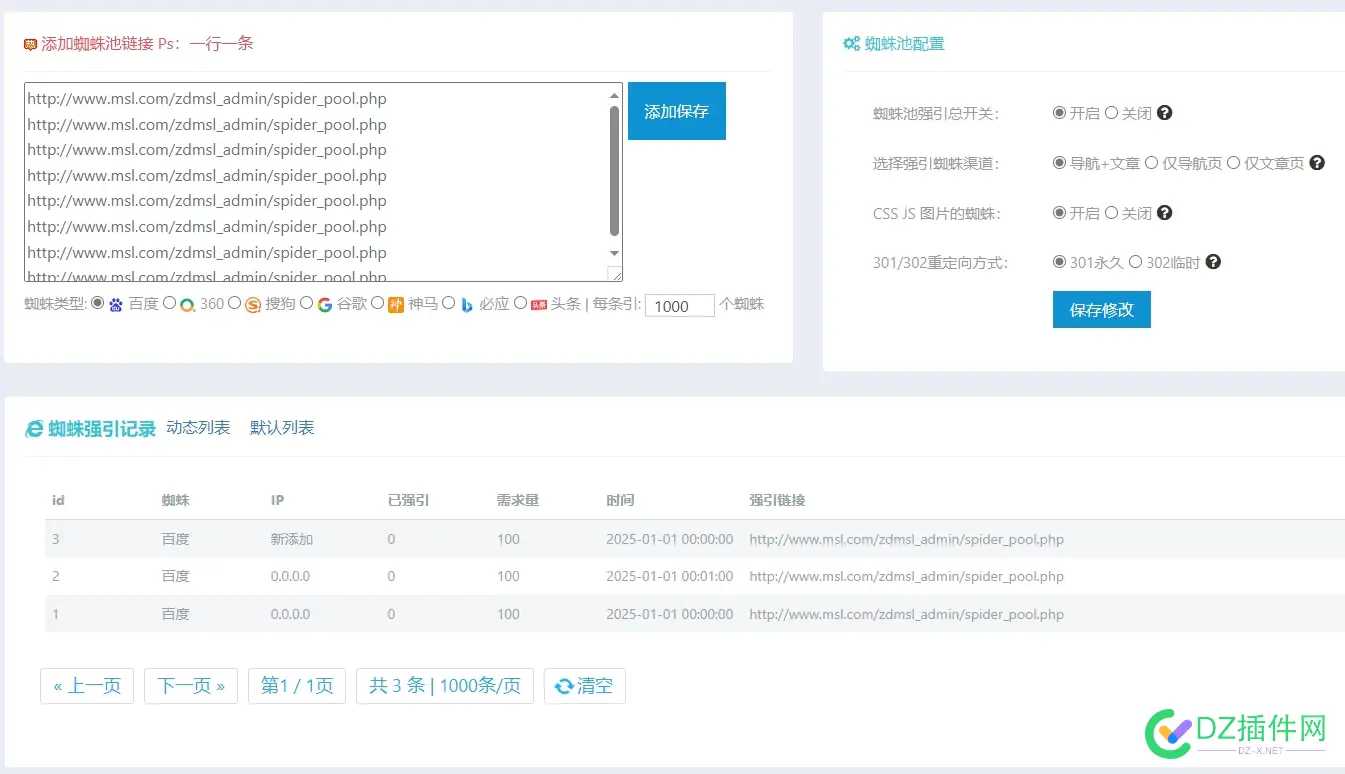Click 清空 to clear records
This screenshot has height=774, width=1345.
coord(585,686)
